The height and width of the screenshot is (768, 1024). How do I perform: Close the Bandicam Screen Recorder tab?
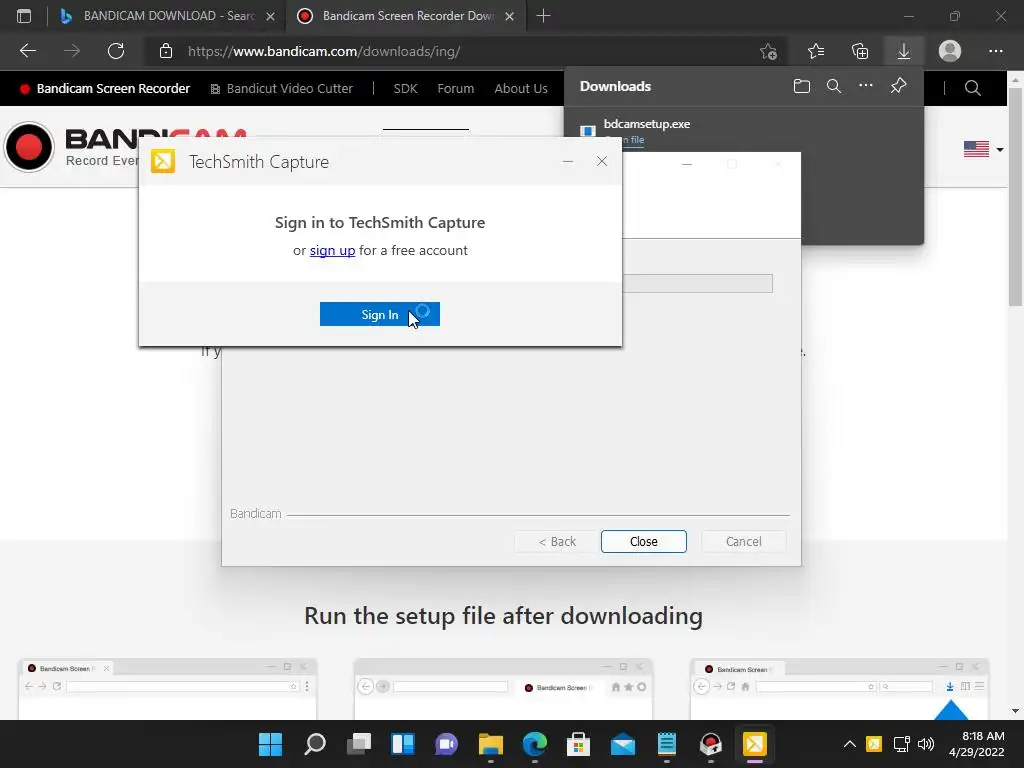509,16
